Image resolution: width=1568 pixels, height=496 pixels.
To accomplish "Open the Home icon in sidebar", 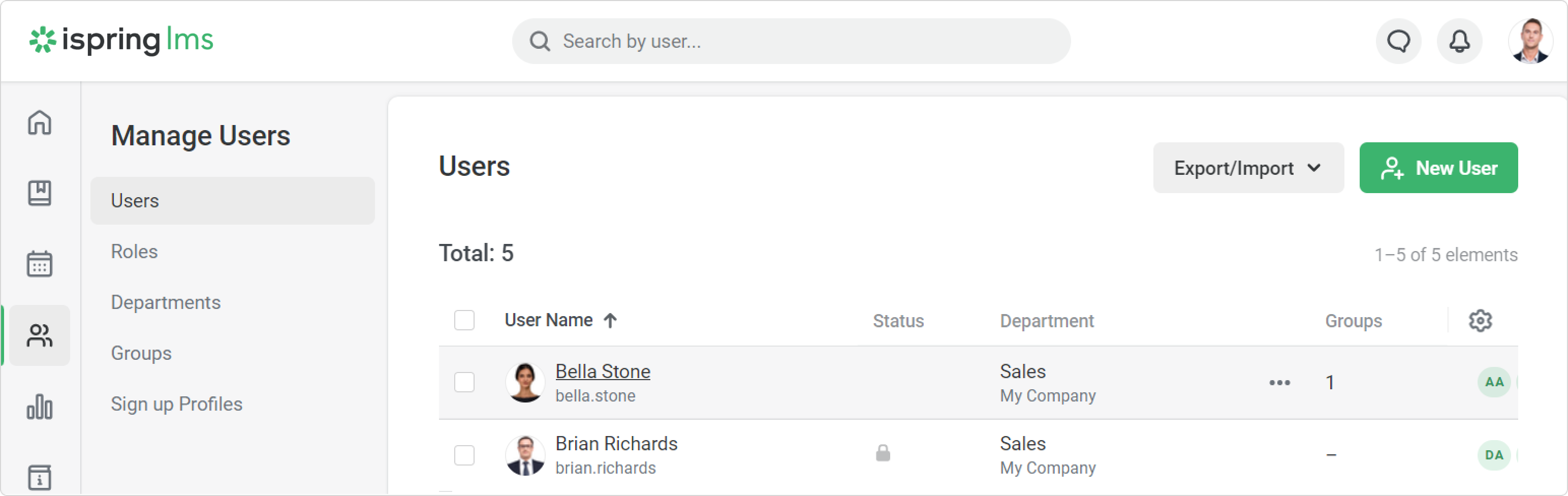I will [40, 122].
